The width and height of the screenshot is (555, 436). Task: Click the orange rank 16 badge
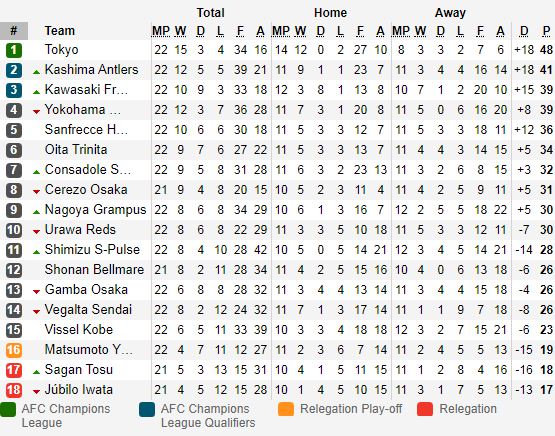[x=14, y=350]
